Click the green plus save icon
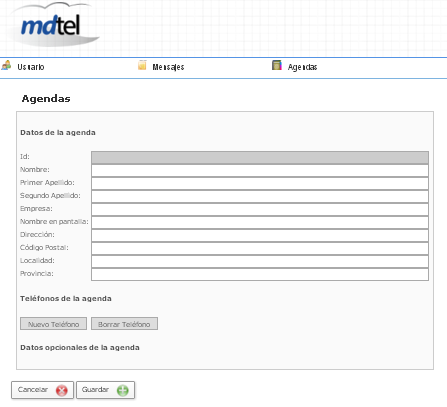 pyautogui.click(x=123, y=390)
